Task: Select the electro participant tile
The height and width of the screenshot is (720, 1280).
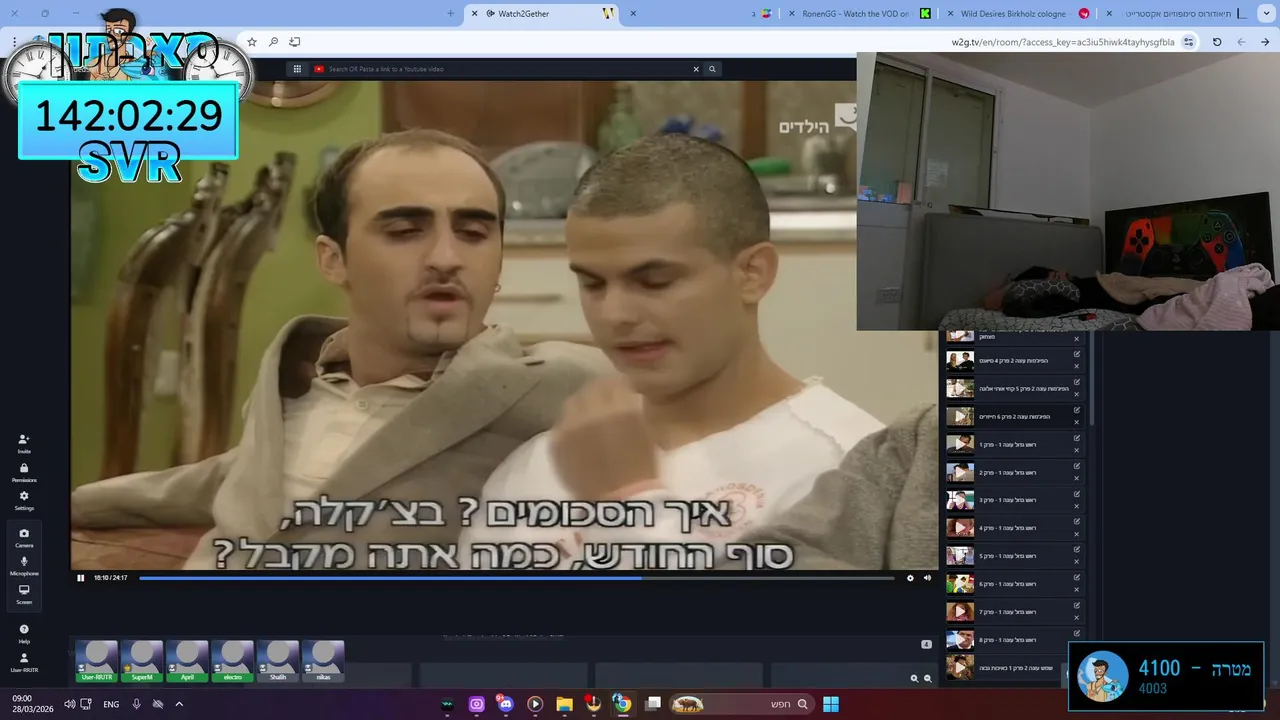Action: pyautogui.click(x=232, y=662)
